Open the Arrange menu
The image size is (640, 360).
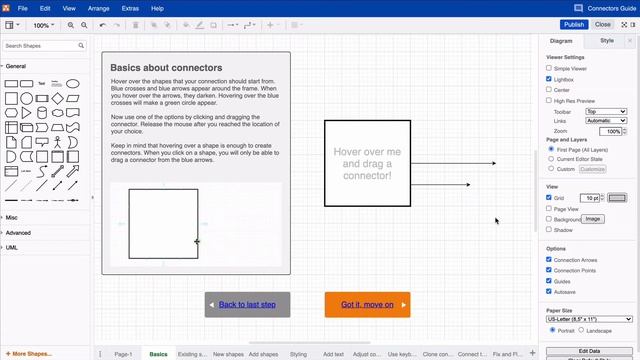point(98,8)
